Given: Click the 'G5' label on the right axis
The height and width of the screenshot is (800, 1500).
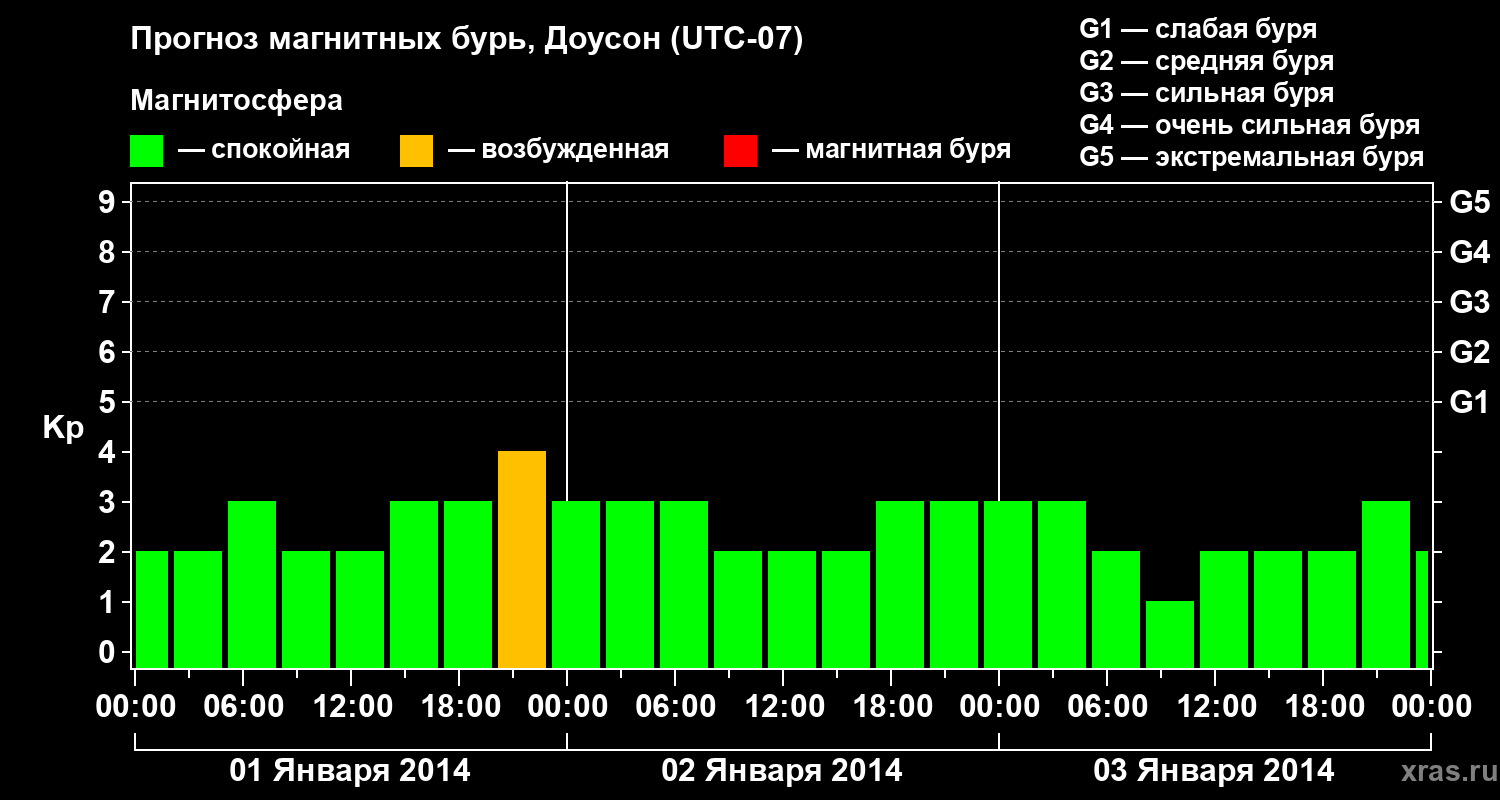Looking at the screenshot, I should tap(1469, 202).
